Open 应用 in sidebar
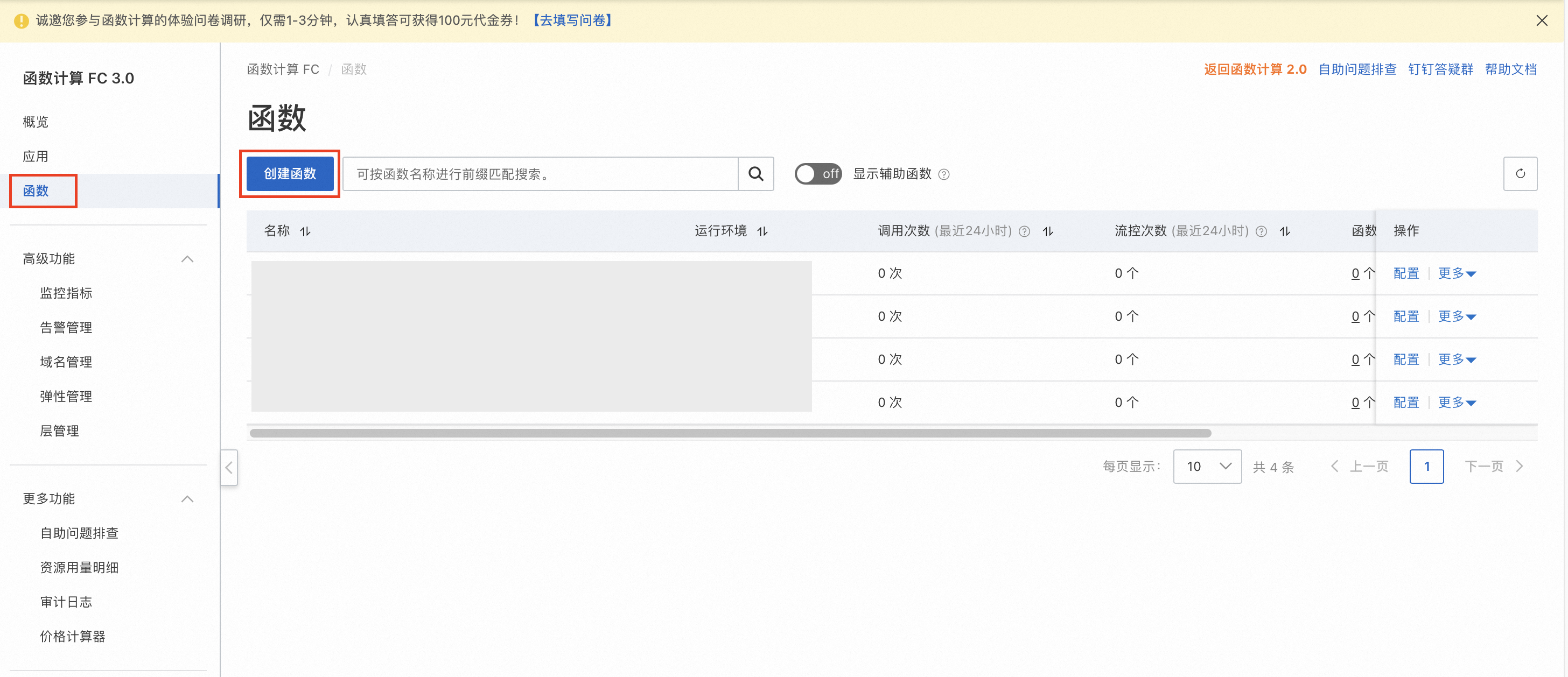The image size is (1568, 677). pyautogui.click(x=36, y=156)
